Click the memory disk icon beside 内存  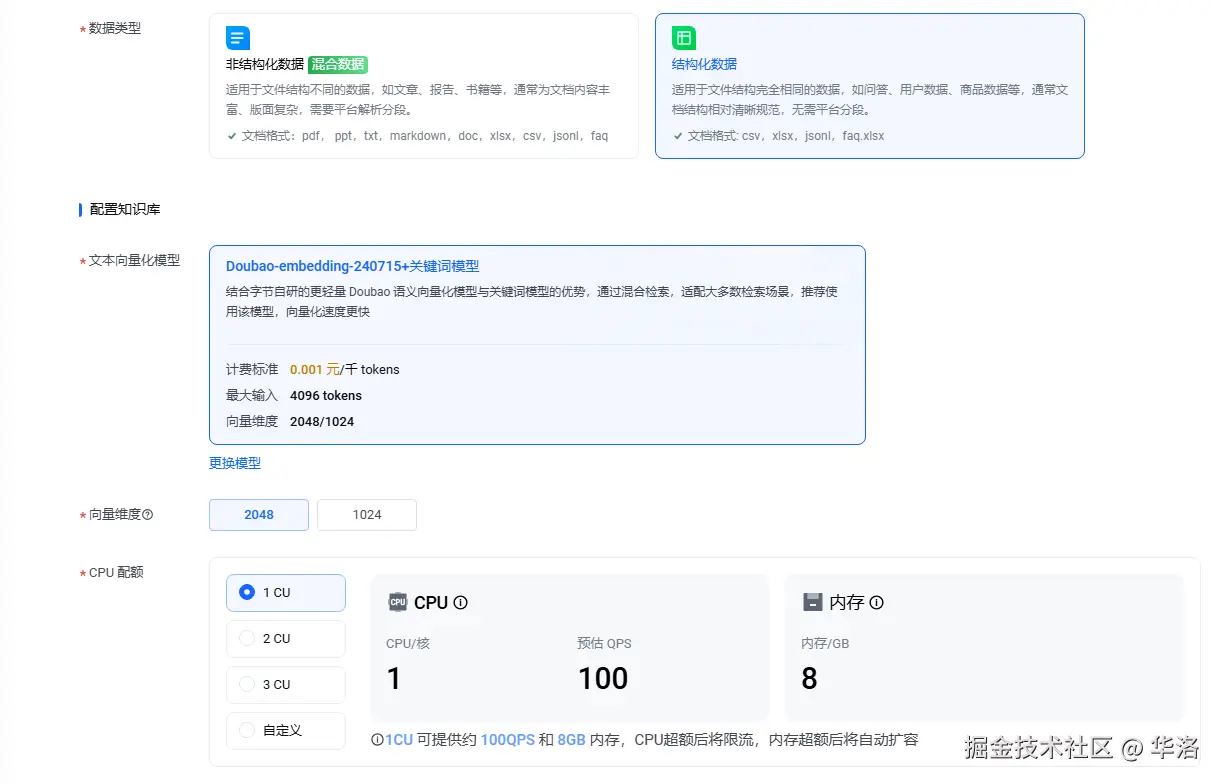pyautogui.click(x=813, y=602)
